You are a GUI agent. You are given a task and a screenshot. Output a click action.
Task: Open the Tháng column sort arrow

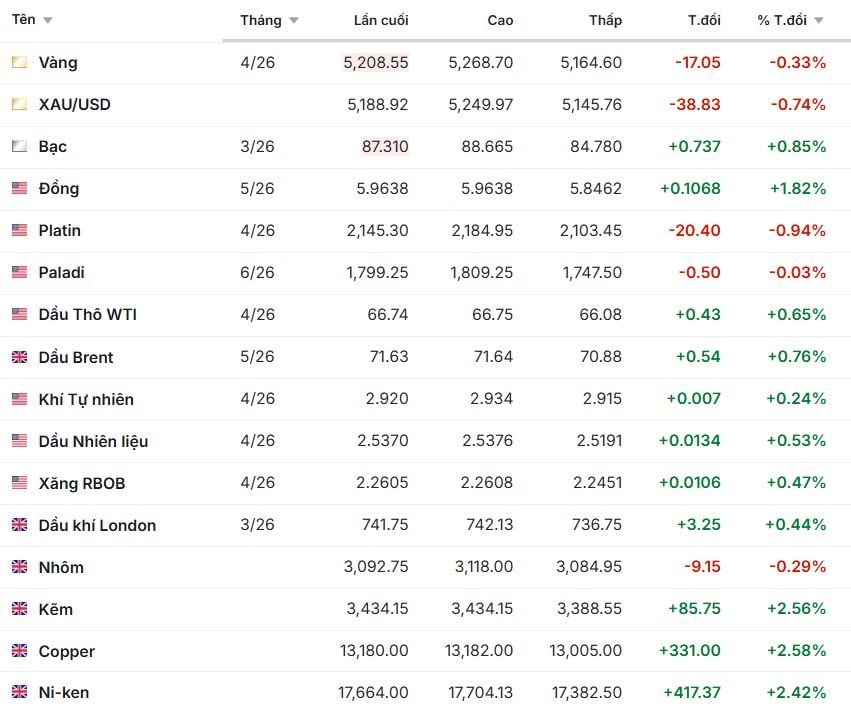pos(293,21)
